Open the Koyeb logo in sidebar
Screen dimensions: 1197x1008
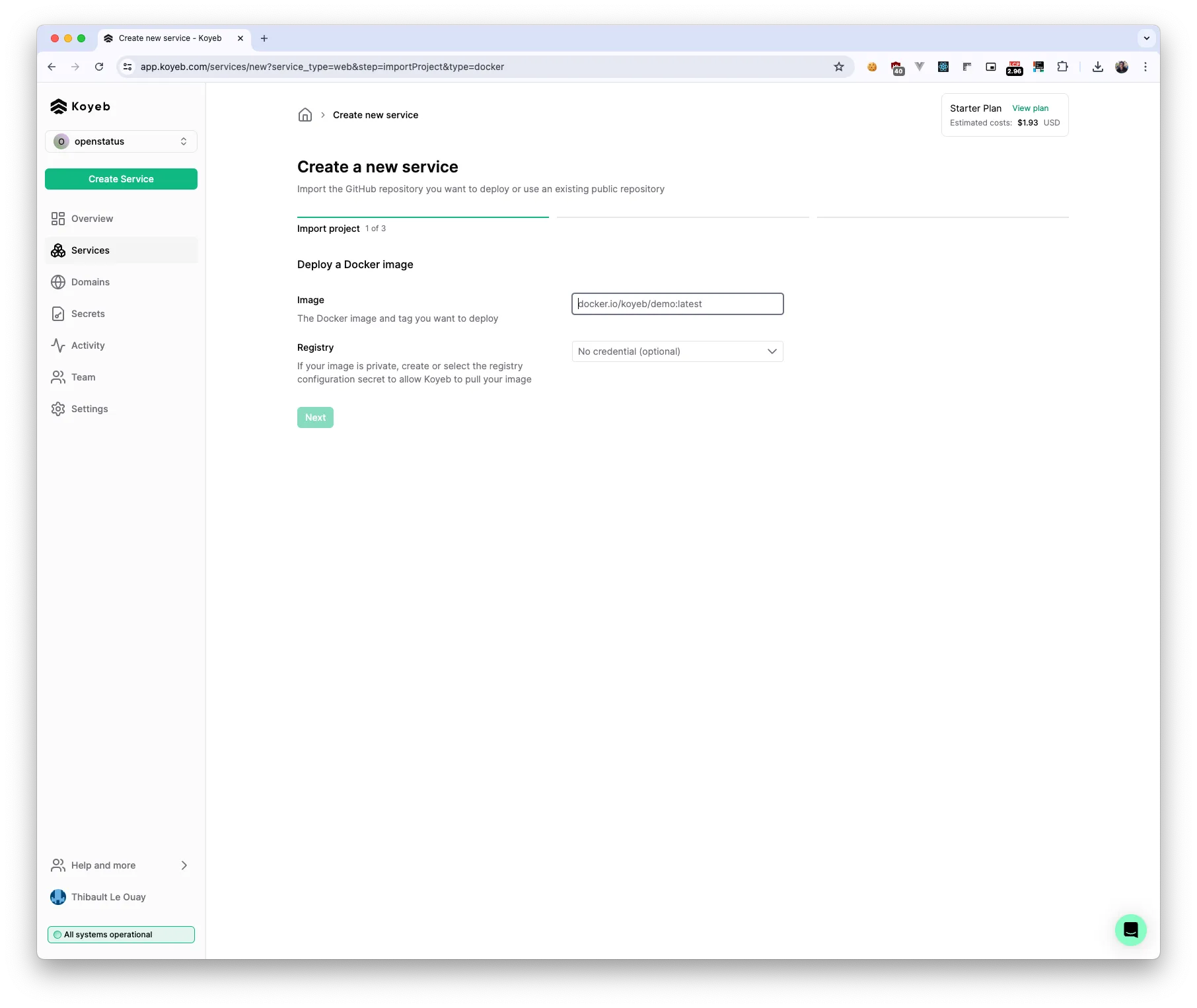[x=81, y=106]
